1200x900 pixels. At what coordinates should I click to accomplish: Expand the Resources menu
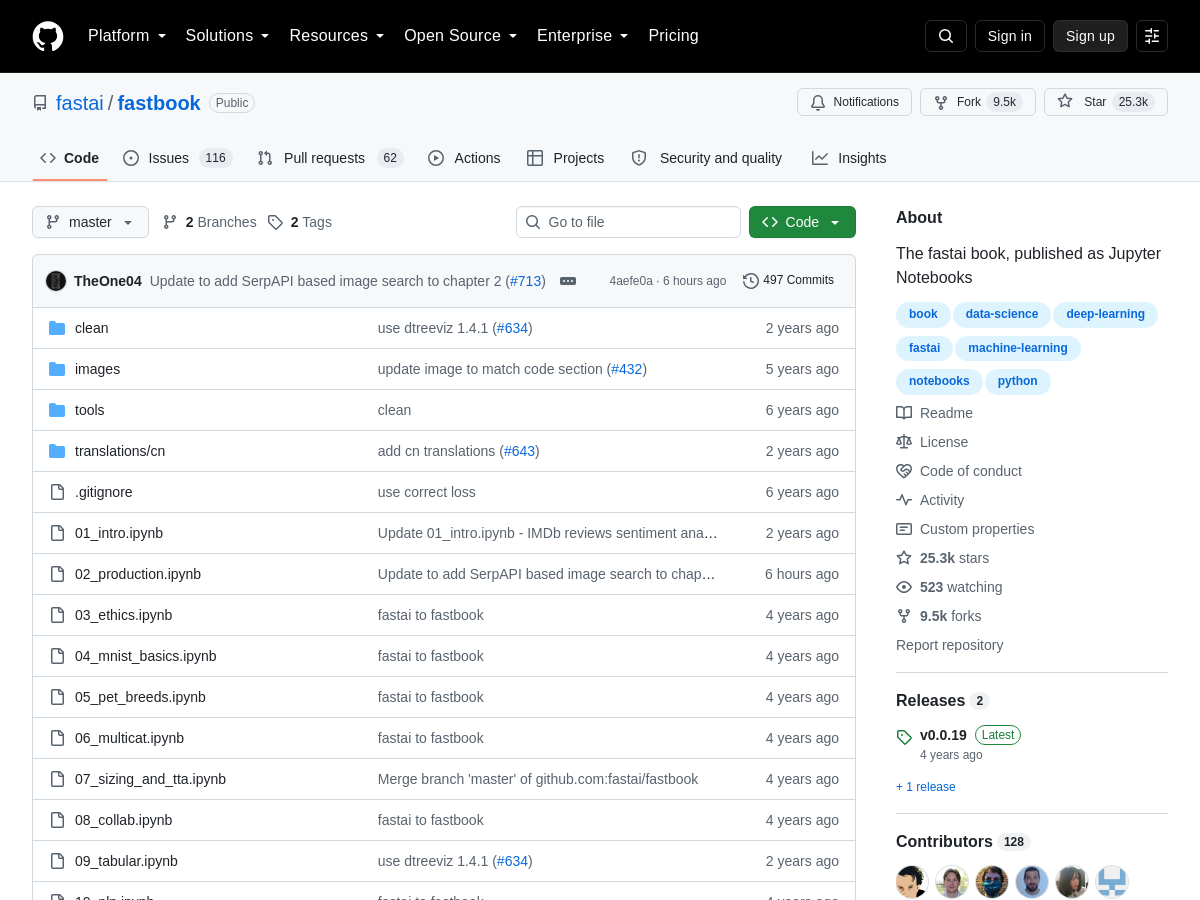[x=337, y=36]
